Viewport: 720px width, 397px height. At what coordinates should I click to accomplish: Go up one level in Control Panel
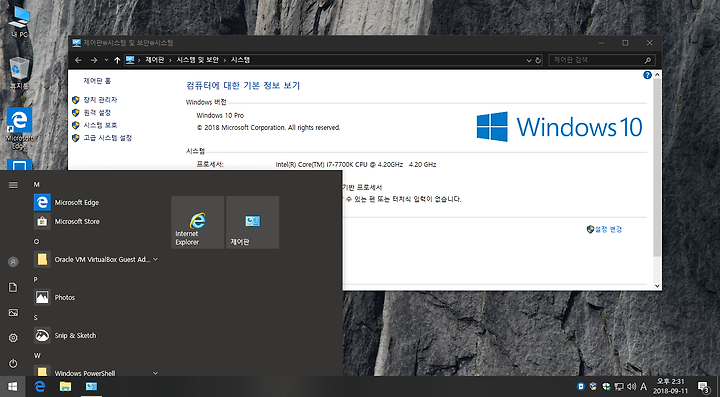117,60
